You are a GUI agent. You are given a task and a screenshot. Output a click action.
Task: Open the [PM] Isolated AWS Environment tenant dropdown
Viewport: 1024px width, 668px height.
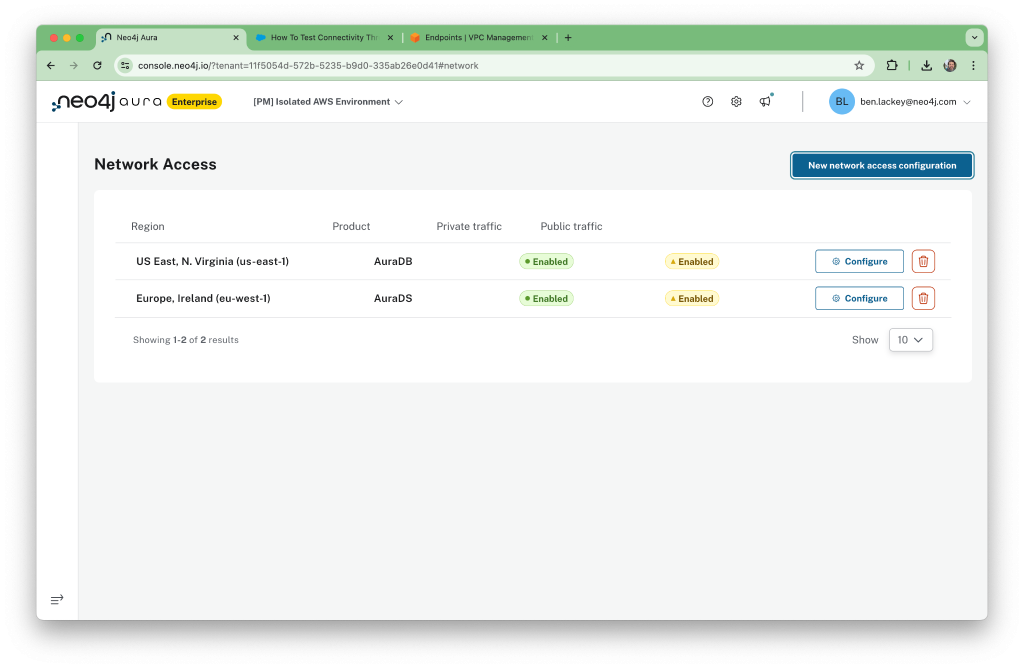click(x=328, y=101)
